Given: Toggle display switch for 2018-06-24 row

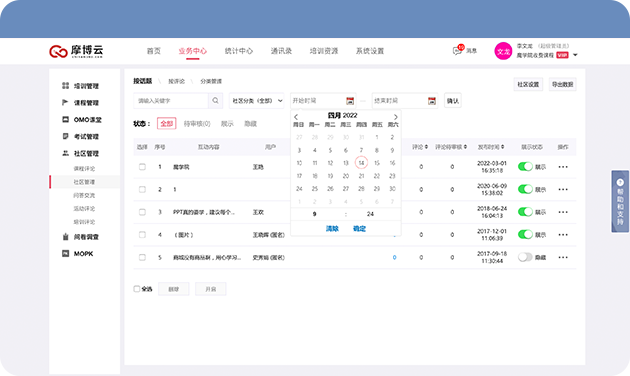Looking at the screenshot, I should pyautogui.click(x=525, y=212).
